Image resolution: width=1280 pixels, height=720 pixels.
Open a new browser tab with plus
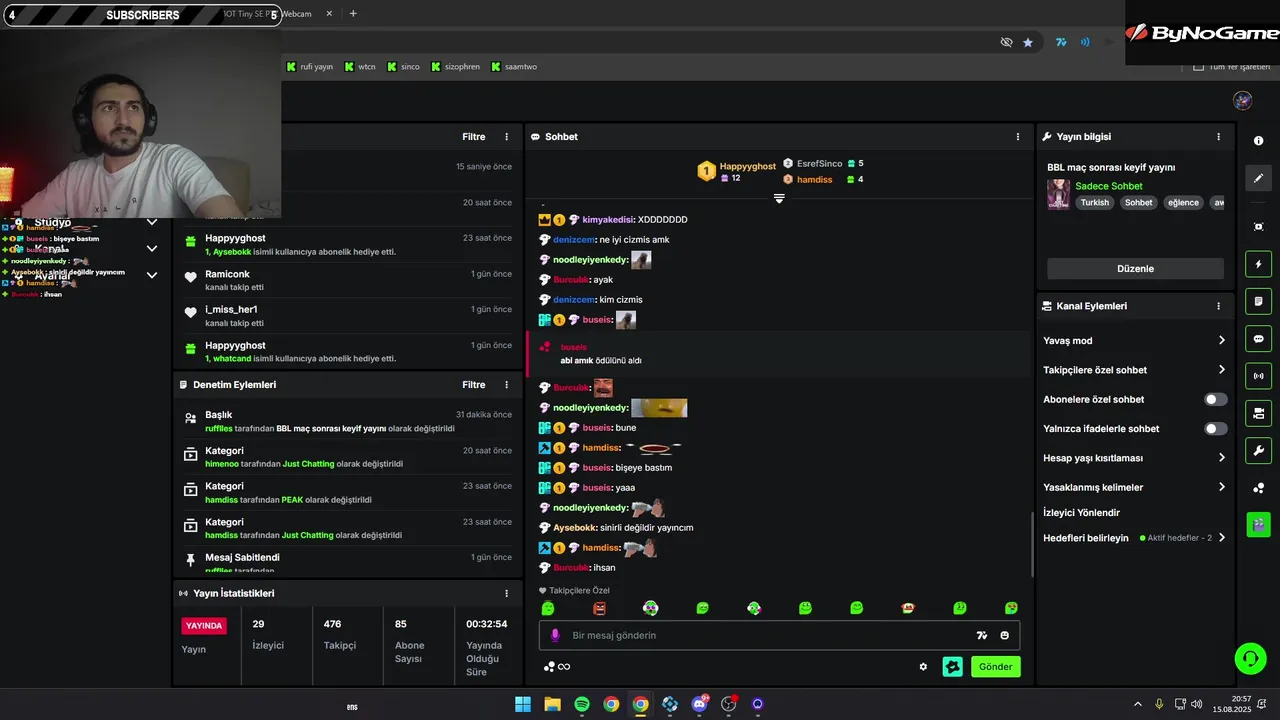coord(353,14)
